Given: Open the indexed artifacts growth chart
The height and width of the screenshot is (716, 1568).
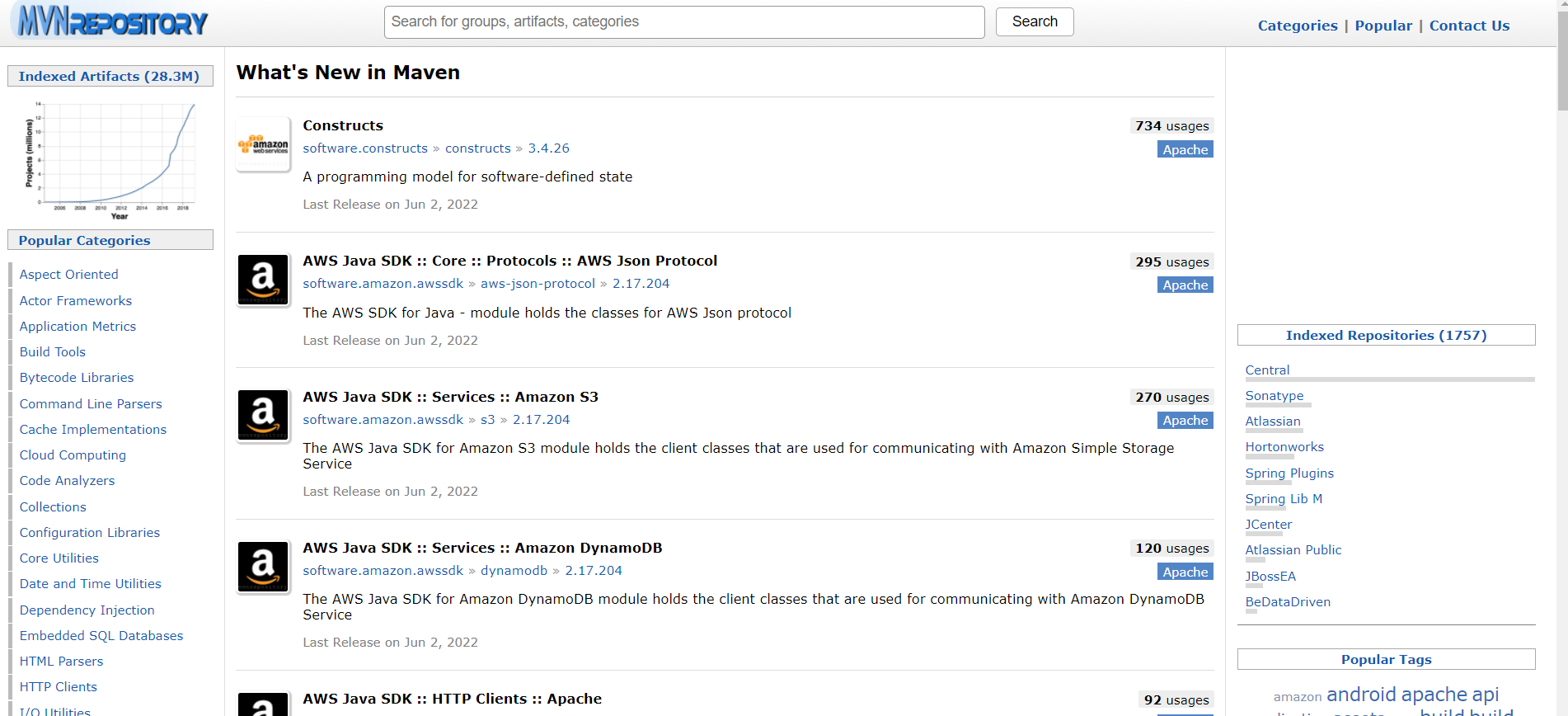Looking at the screenshot, I should [x=110, y=158].
